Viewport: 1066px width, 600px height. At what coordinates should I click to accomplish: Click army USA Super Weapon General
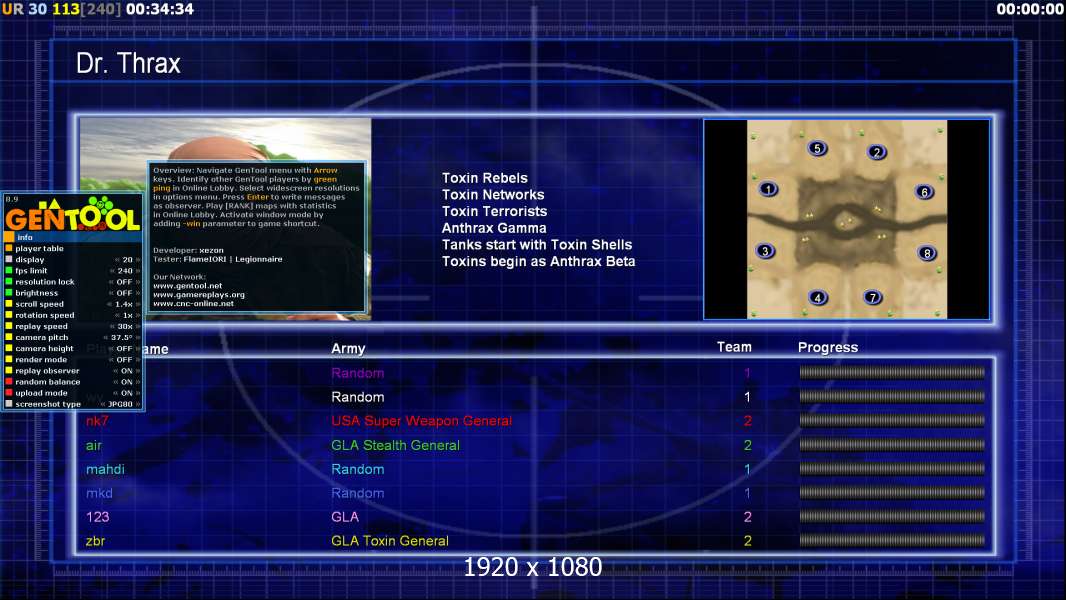point(422,421)
